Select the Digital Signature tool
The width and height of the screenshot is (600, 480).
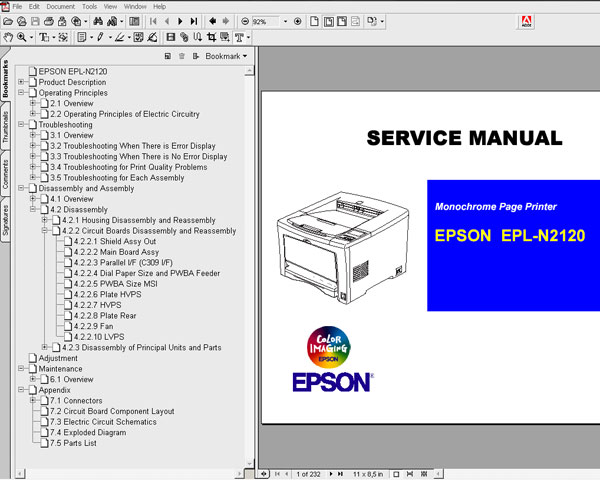(x=152, y=37)
